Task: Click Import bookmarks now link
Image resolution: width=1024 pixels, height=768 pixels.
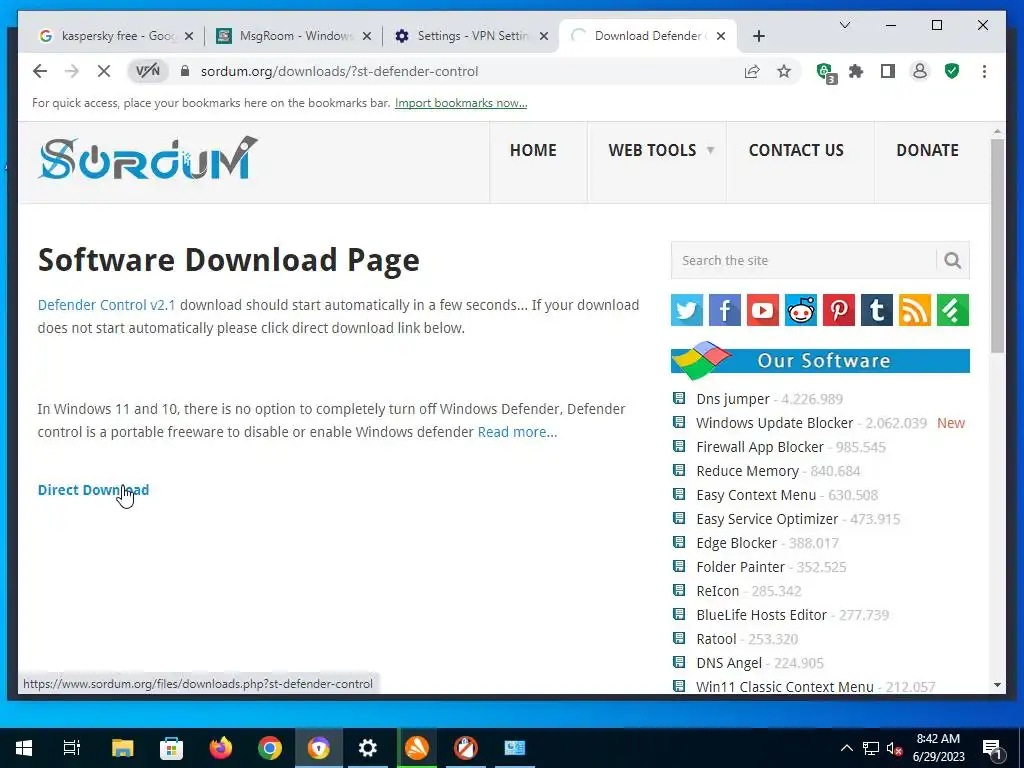Action: pos(460,103)
